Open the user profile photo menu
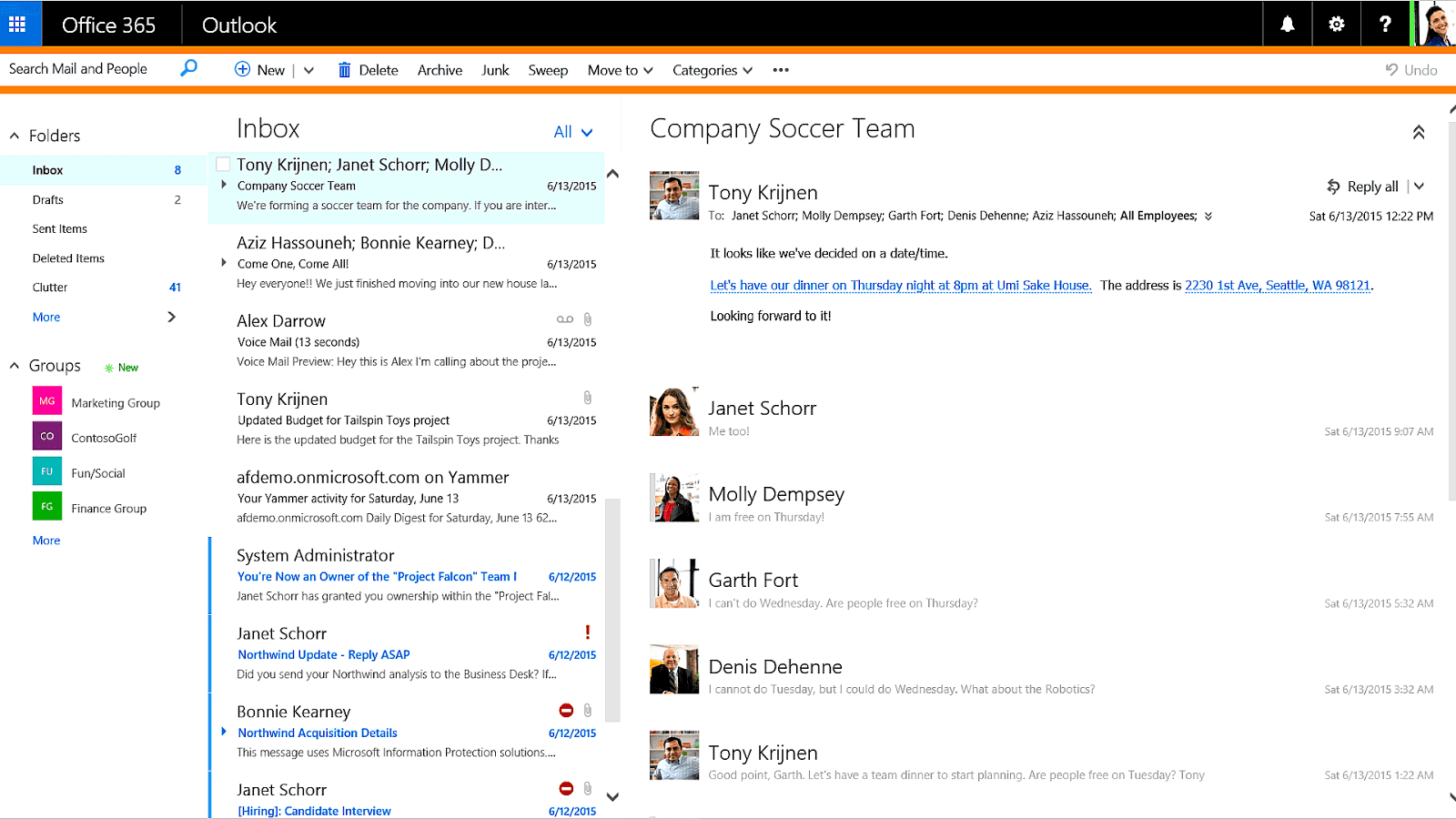The image size is (1456, 819). pyautogui.click(x=1435, y=25)
